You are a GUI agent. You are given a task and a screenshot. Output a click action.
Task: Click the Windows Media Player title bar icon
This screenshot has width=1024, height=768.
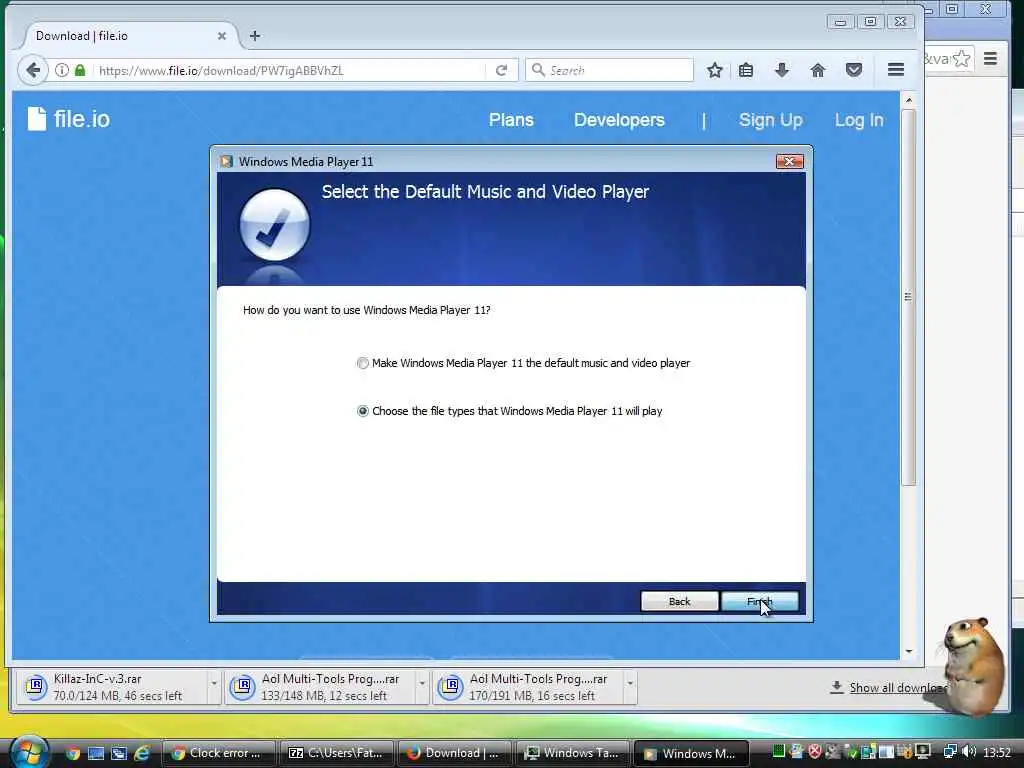(227, 161)
